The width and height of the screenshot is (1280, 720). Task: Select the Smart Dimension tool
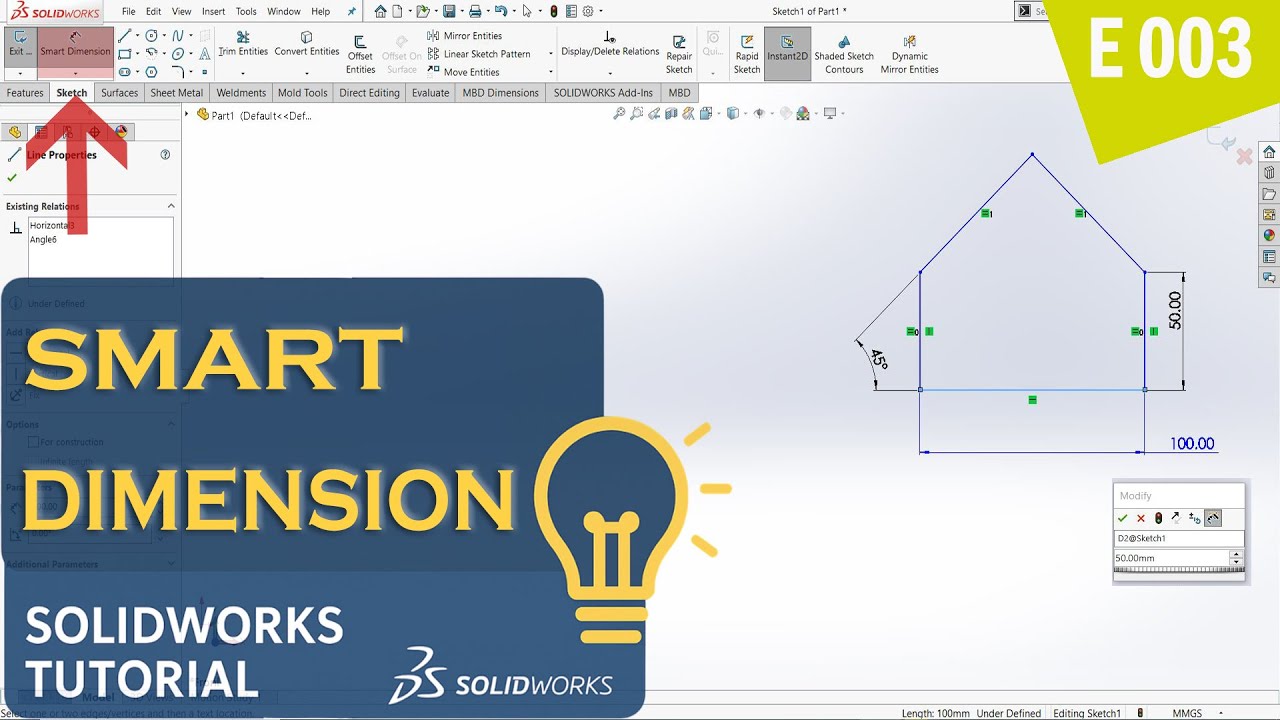click(75, 45)
